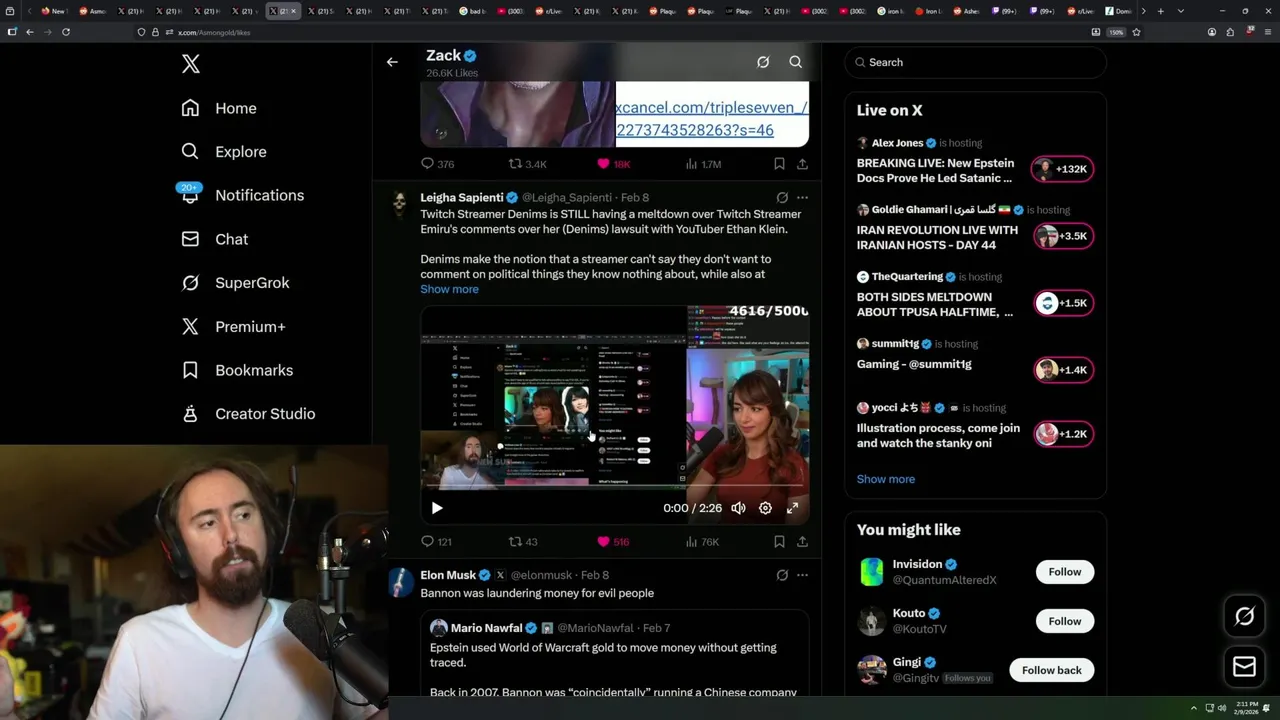1280x720 pixels.
Task: Open Notifications in the sidebar
Action: click(x=242, y=195)
